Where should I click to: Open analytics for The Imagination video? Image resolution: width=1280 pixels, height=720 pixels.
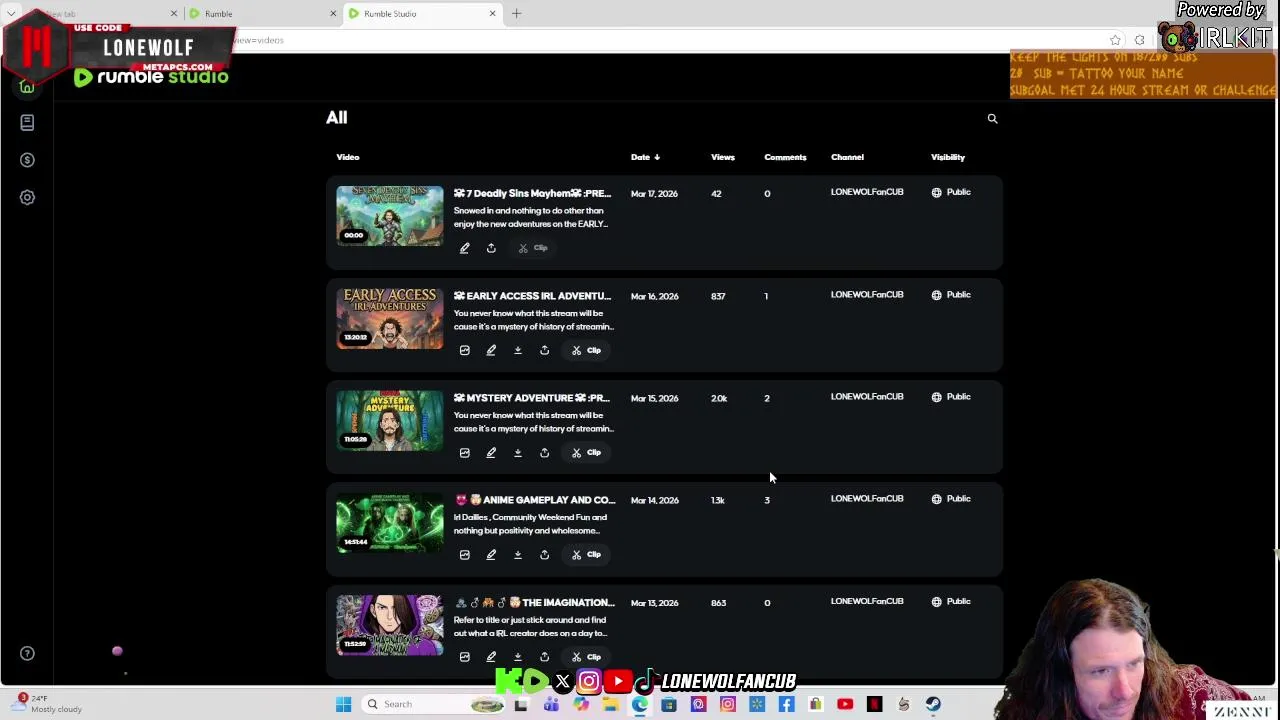(x=464, y=656)
